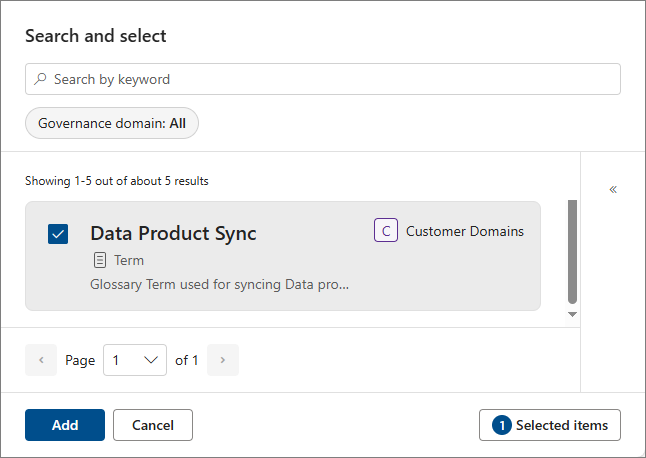Screen dimensions: 646x458
Task: Click the results list scrollbar thumb
Action: click(x=572, y=252)
